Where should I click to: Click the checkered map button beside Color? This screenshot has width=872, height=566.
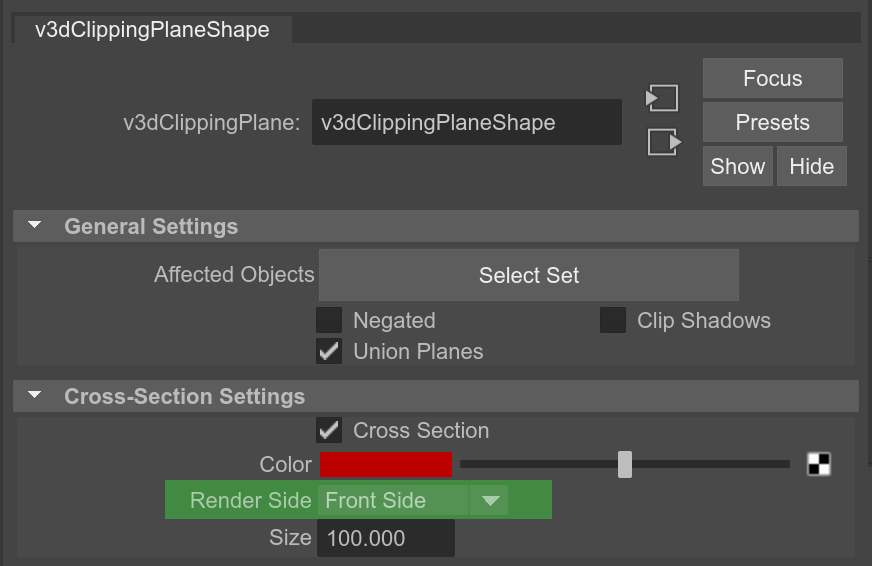pyautogui.click(x=819, y=464)
